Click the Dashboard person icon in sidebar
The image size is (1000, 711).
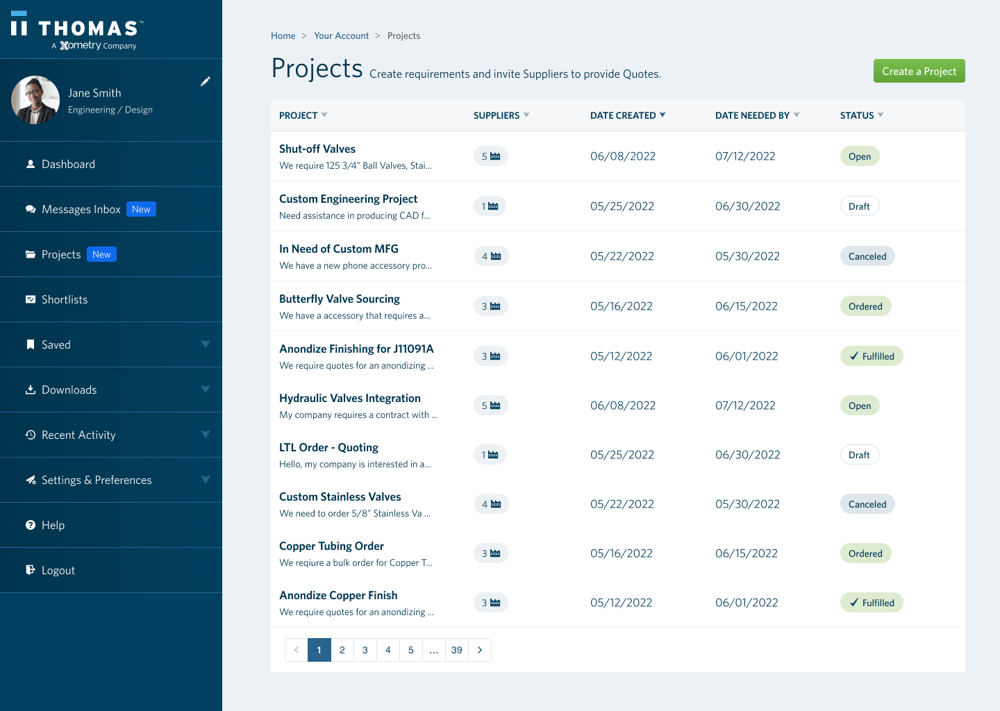tap(30, 164)
